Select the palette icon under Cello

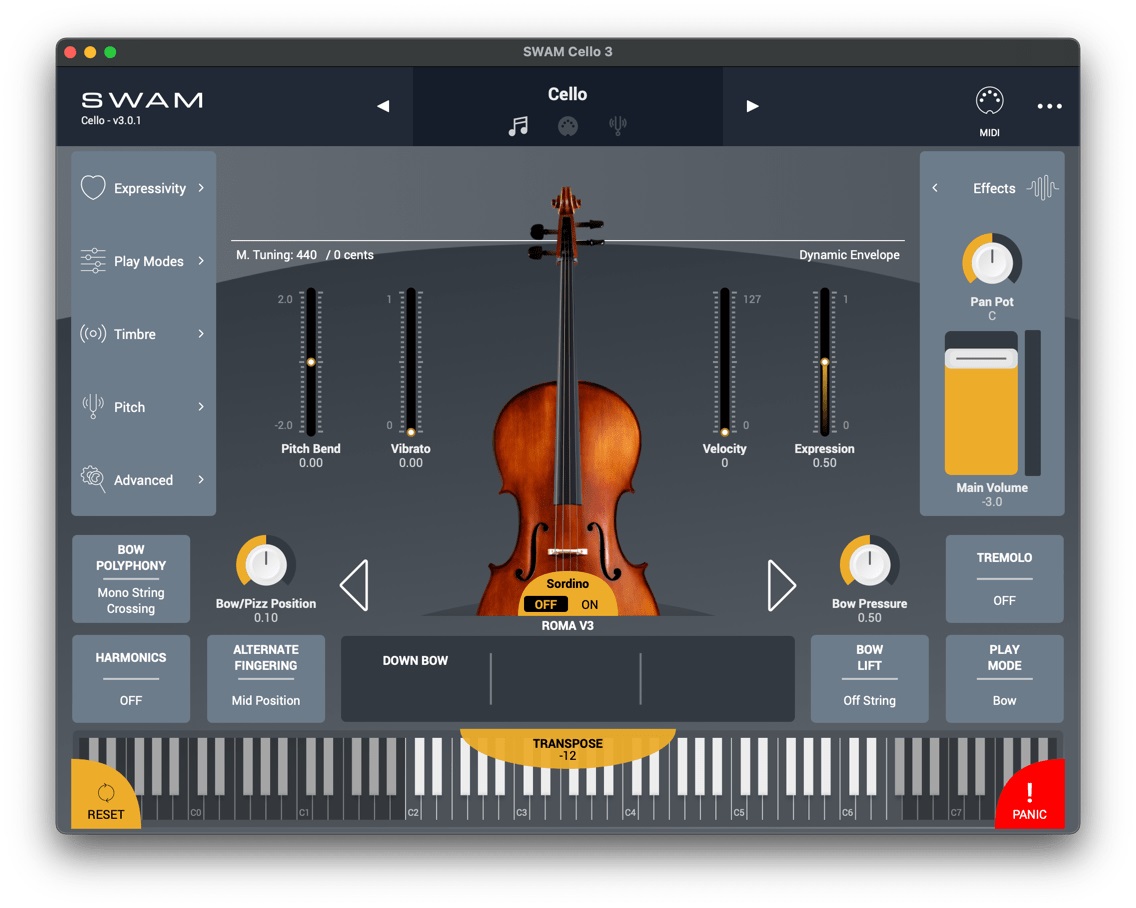[x=568, y=126]
